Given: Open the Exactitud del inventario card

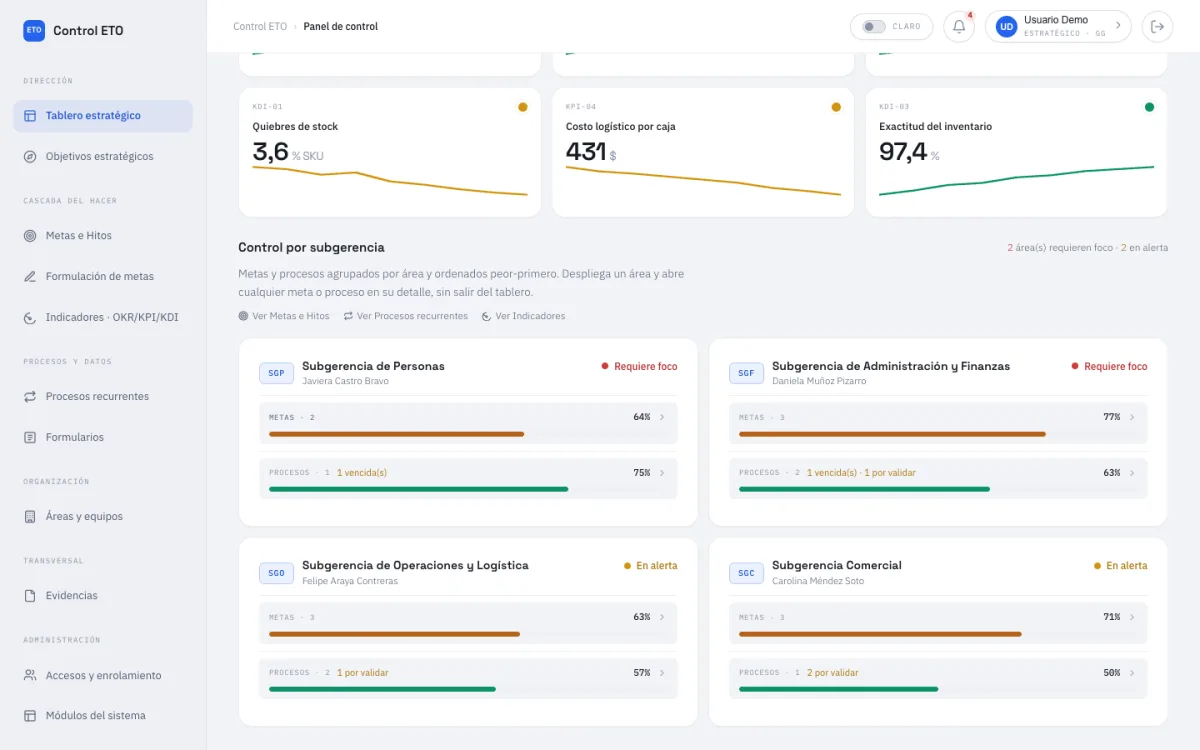Looking at the screenshot, I should point(1016,152).
